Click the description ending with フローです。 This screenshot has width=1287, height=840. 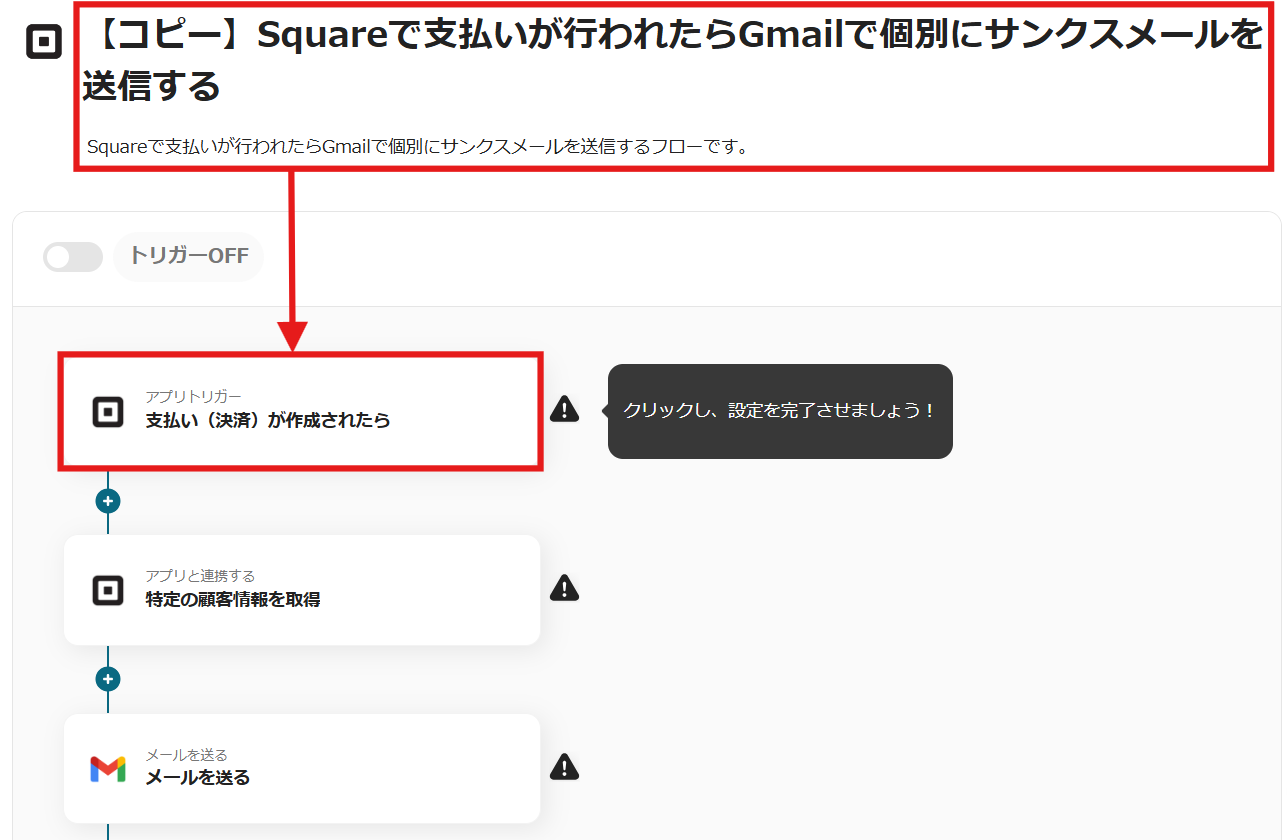point(418,147)
